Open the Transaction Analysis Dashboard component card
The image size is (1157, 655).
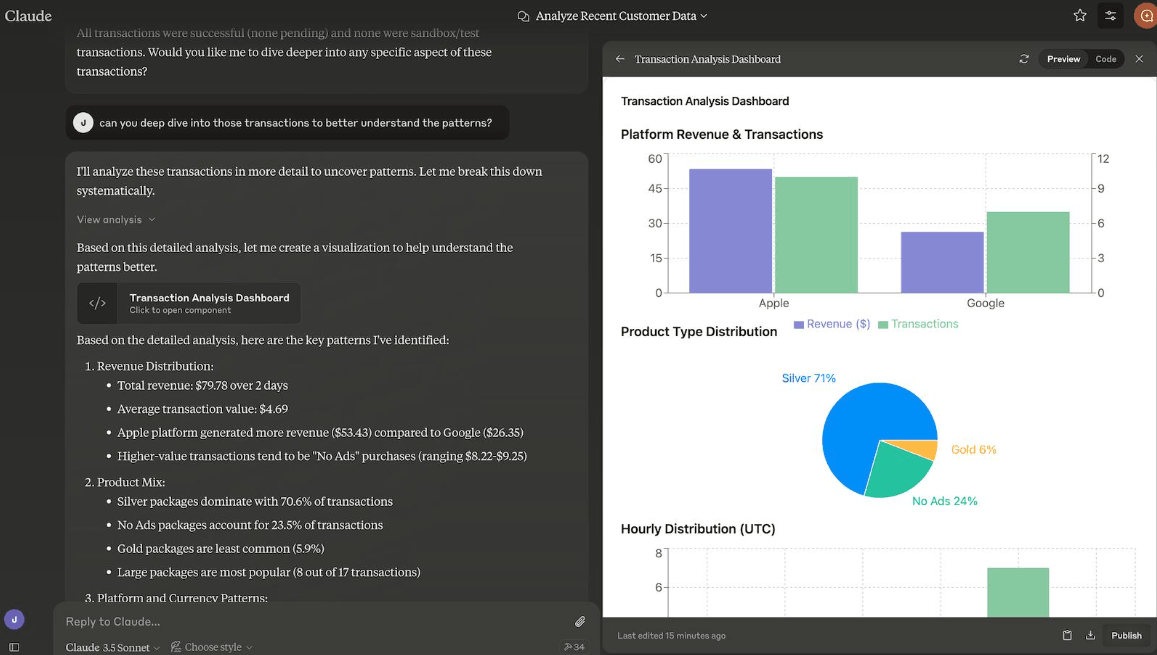(x=189, y=303)
